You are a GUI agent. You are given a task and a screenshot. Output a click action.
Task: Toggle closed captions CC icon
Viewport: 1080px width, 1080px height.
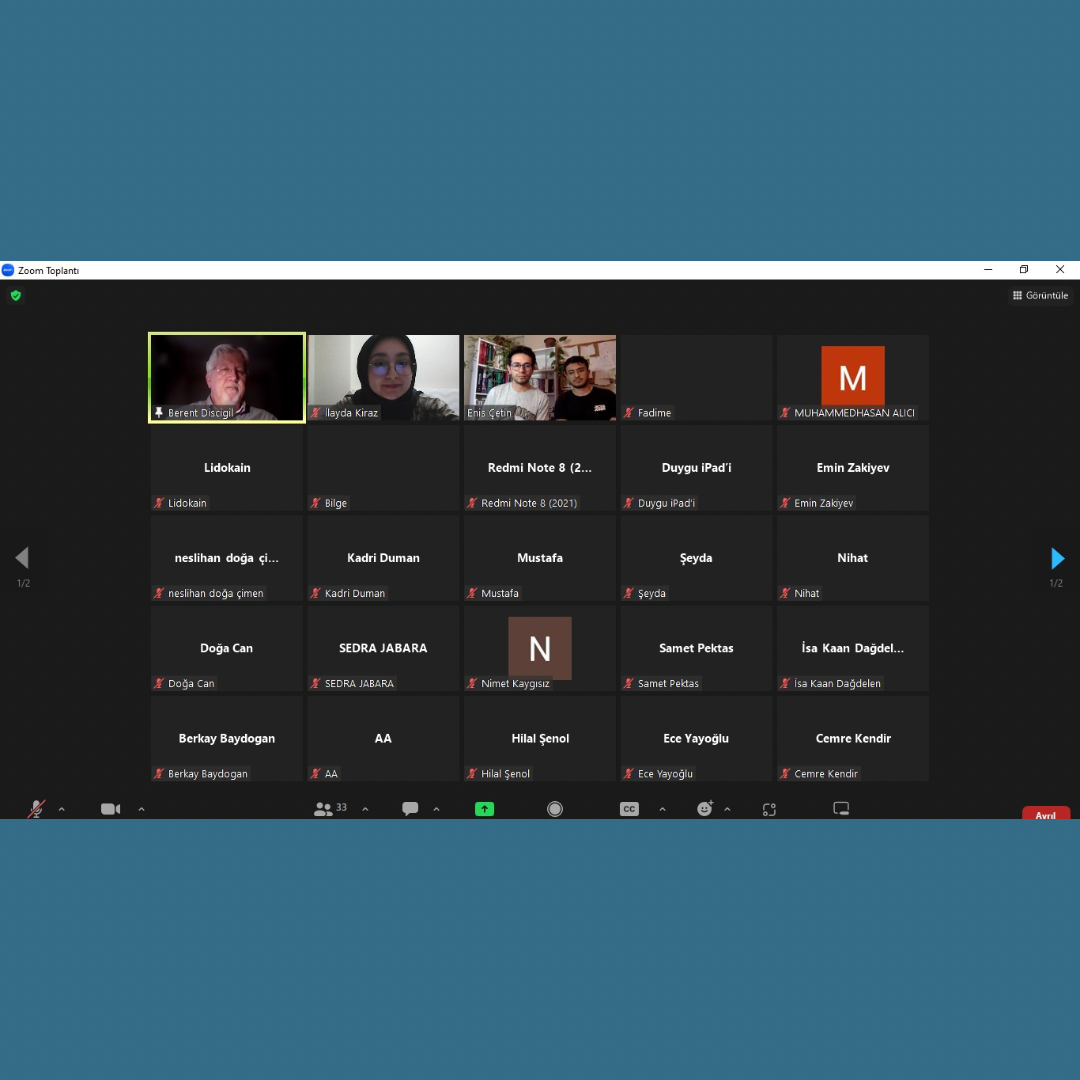(629, 809)
